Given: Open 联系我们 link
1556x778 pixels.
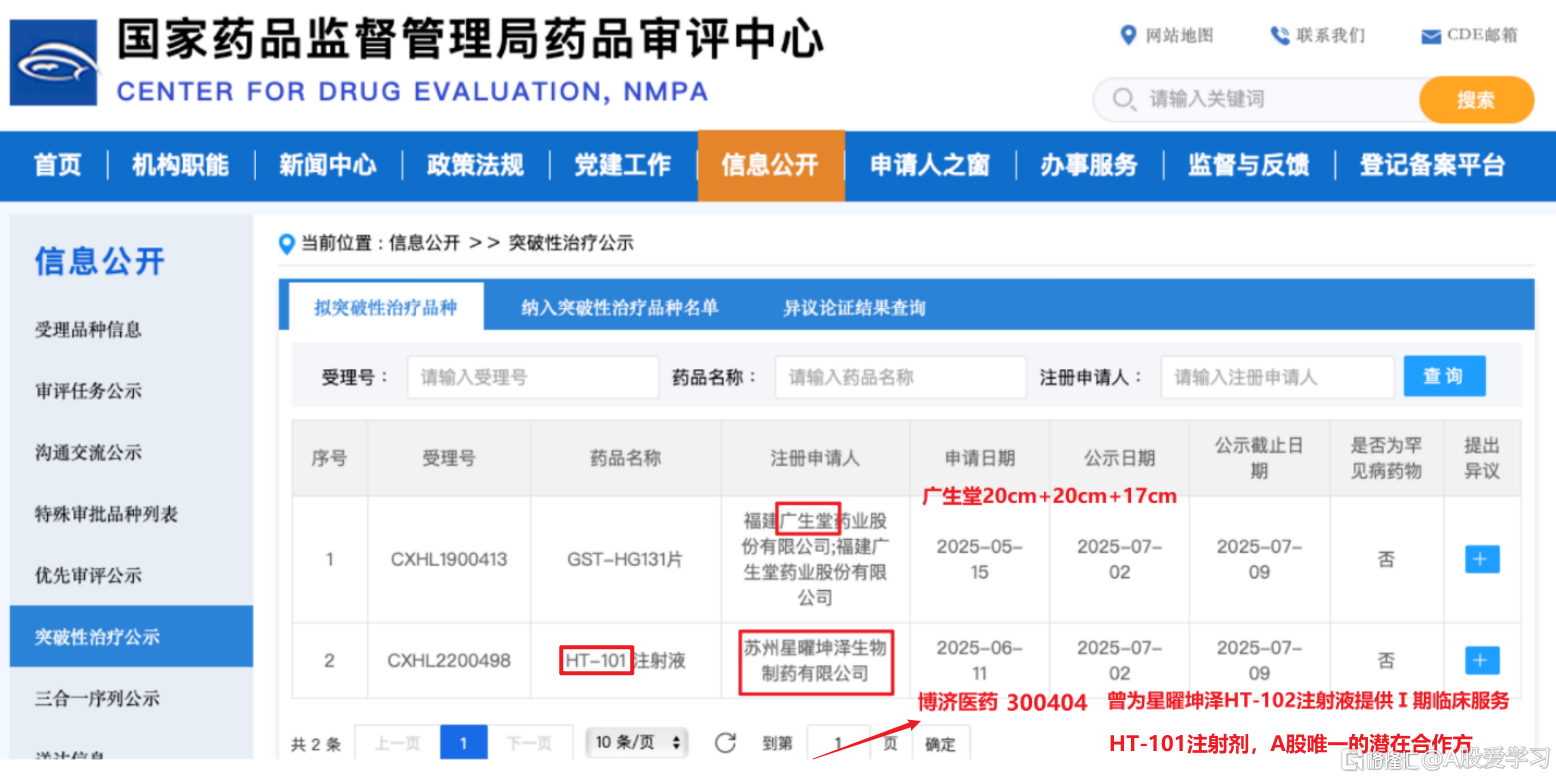Looking at the screenshot, I should pos(1330,35).
